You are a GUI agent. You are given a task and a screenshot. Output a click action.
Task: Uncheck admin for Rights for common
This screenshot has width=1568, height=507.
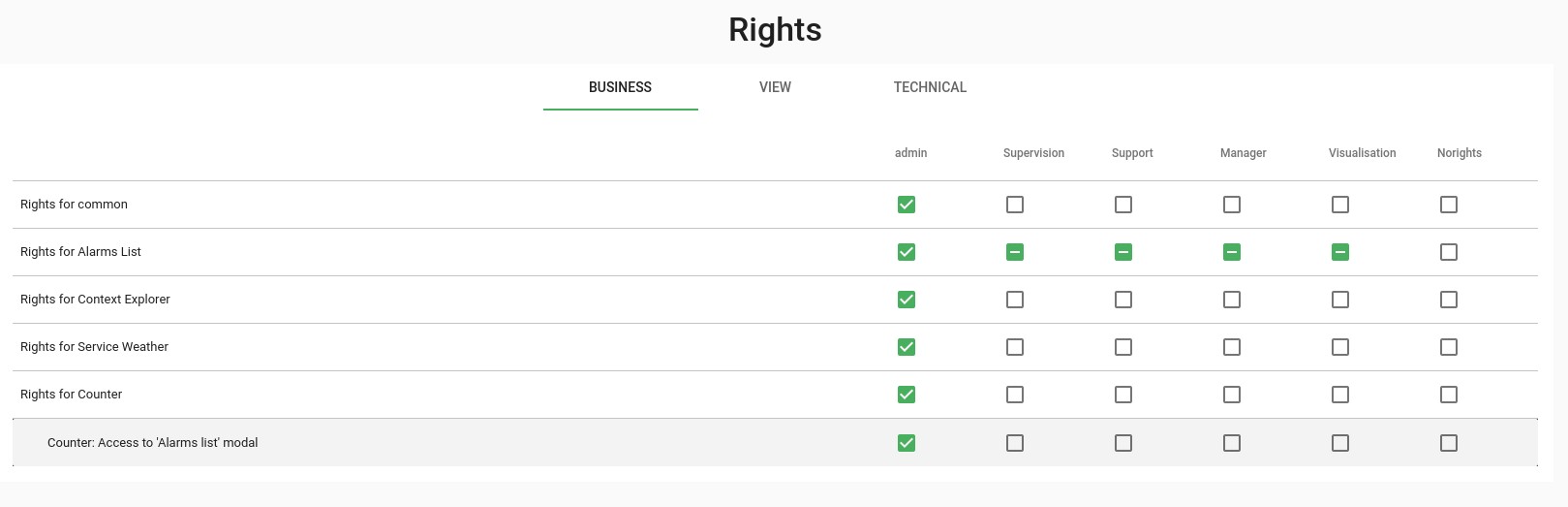pos(907,205)
